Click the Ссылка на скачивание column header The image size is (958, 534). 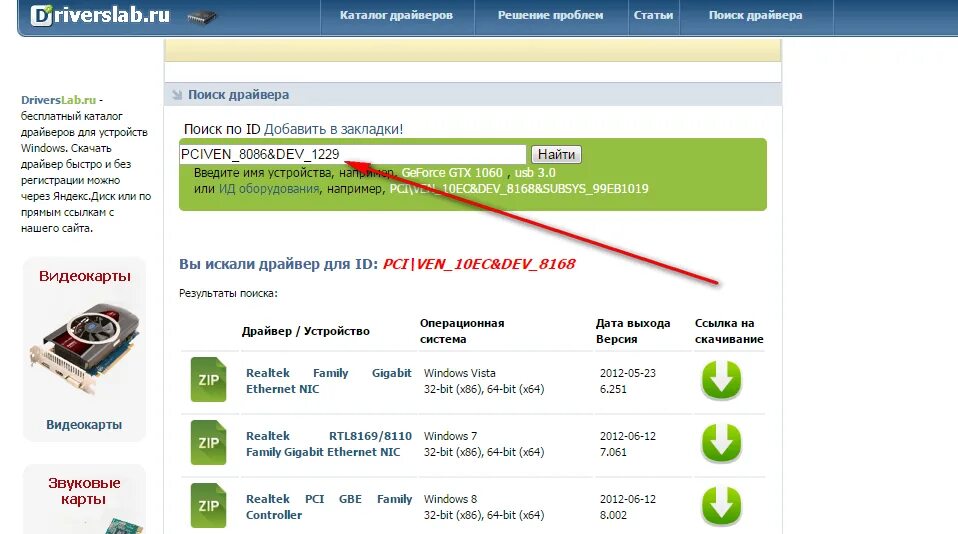click(729, 331)
